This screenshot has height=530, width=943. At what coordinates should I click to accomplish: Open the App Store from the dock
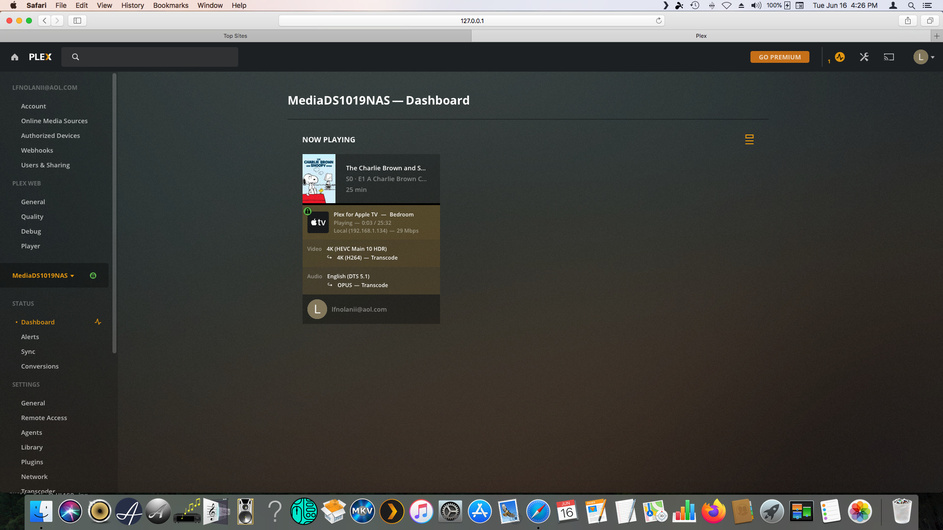point(479,512)
